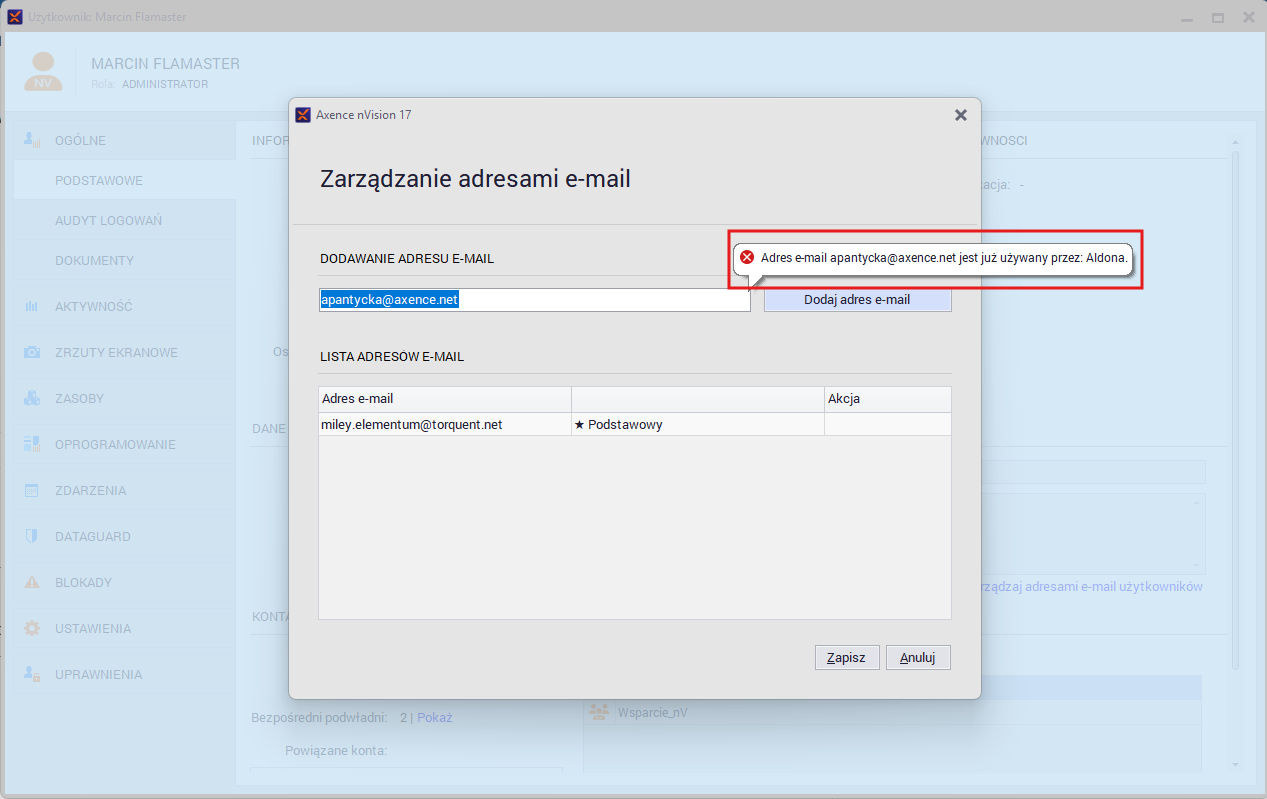Open ZASOBY using its sidebar icon
This screenshot has width=1267, height=799.
(32, 398)
